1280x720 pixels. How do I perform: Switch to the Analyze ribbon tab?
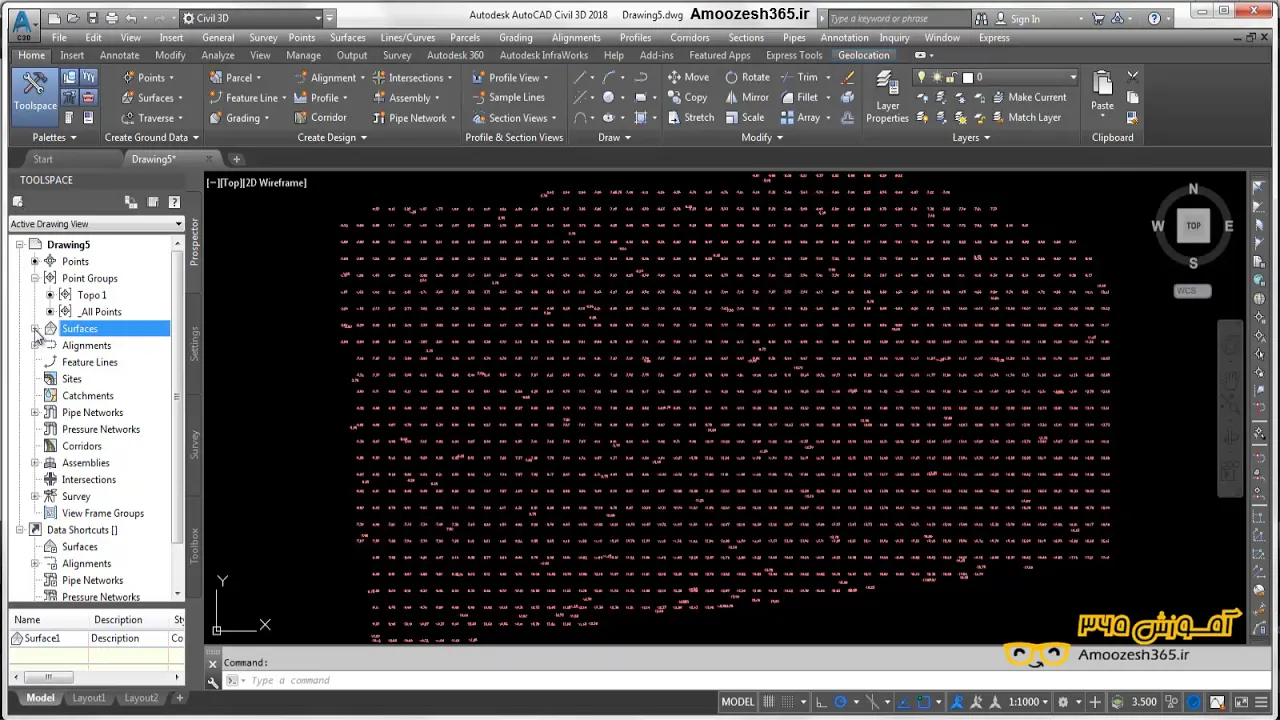pyautogui.click(x=217, y=55)
